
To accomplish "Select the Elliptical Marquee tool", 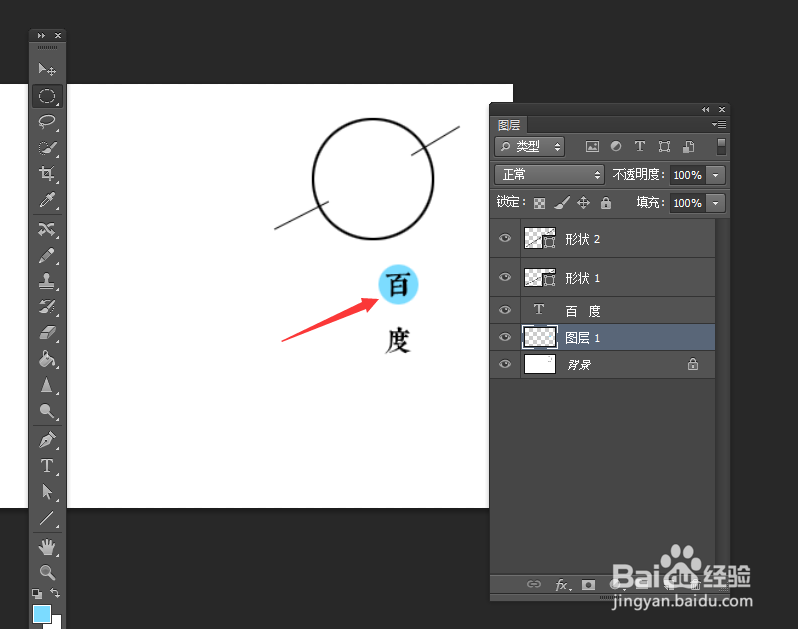I will tap(47, 96).
